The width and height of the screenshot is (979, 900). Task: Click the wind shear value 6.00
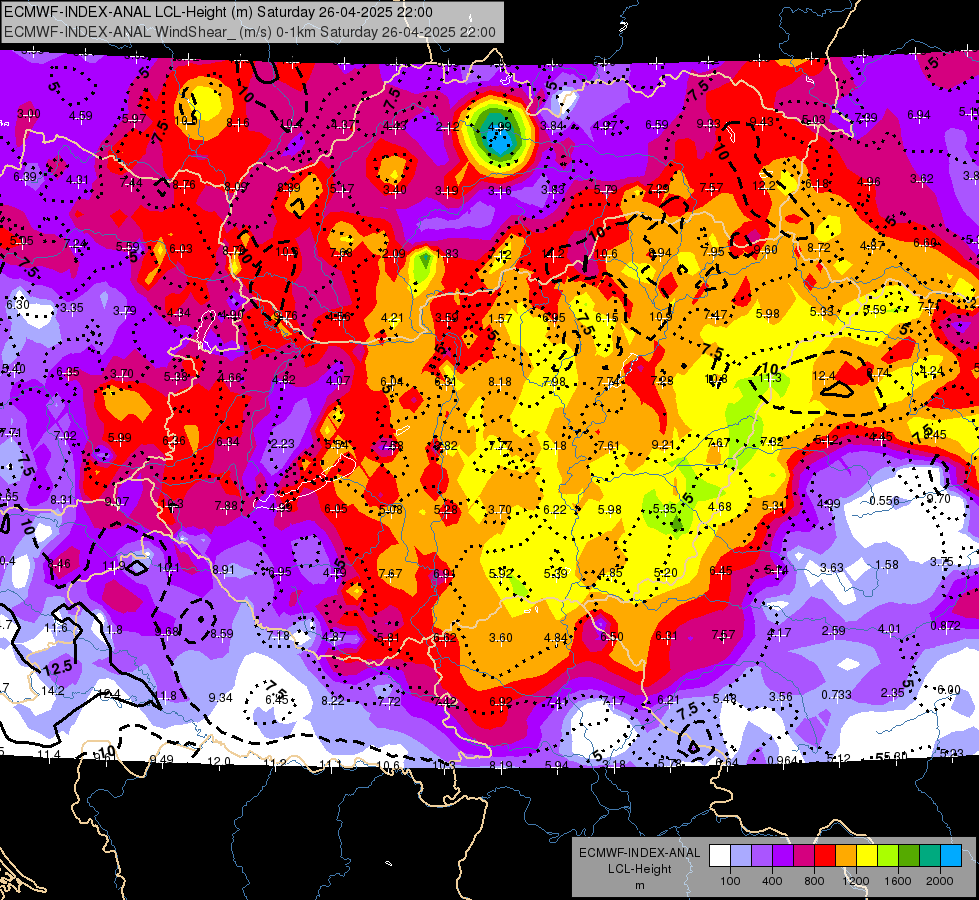tap(949, 689)
